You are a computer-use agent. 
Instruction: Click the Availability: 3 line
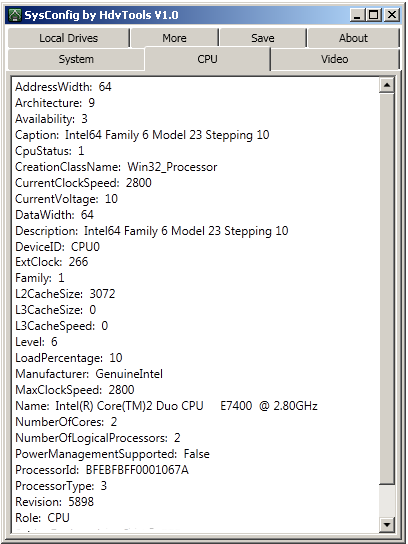[x=51, y=119]
